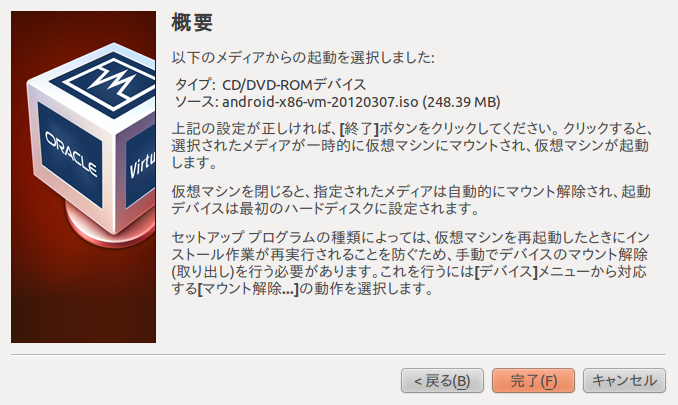Cancel the wizard with キャンセル button
The height and width of the screenshot is (405, 678).
[x=624, y=381]
